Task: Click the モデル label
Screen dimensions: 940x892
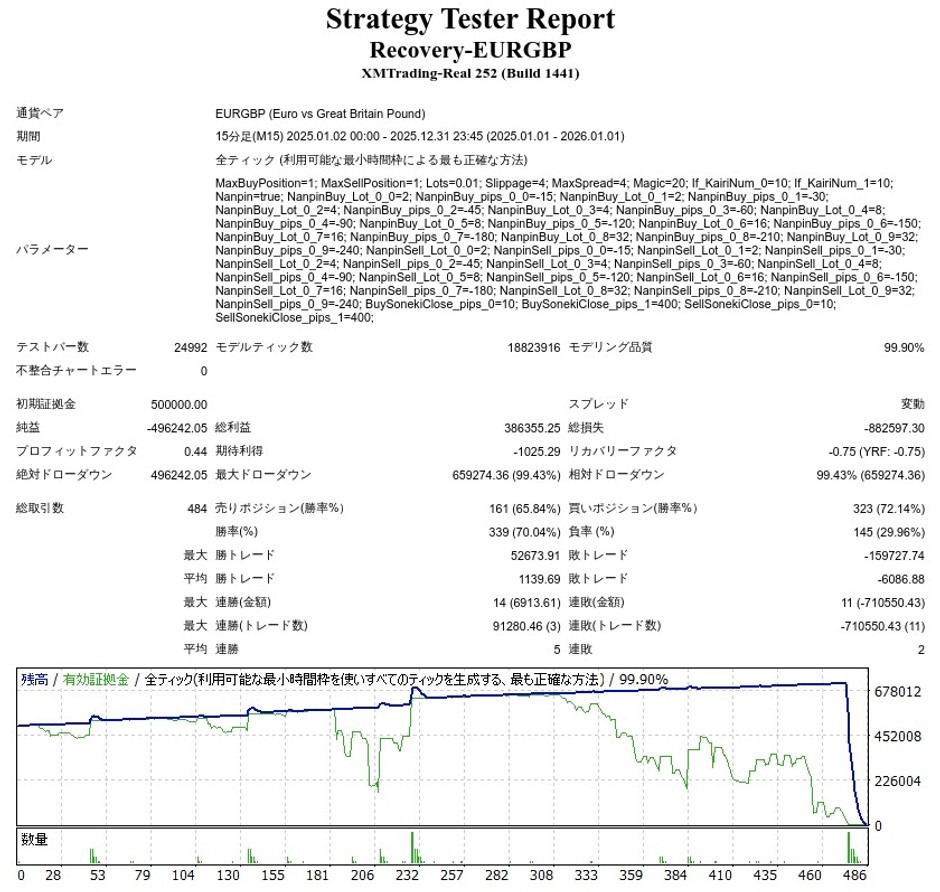Action: coord(34,160)
